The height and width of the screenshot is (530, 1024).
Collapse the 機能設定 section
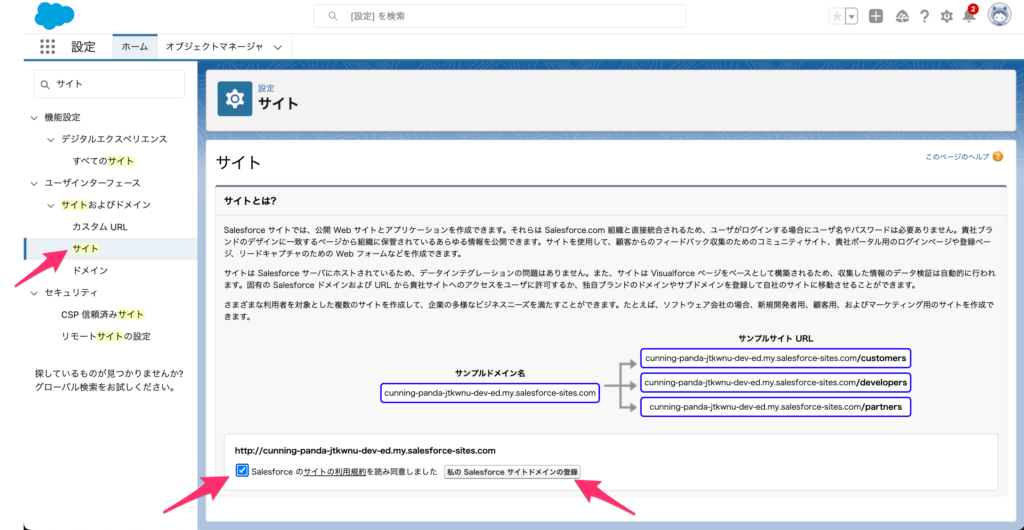(x=35, y=117)
